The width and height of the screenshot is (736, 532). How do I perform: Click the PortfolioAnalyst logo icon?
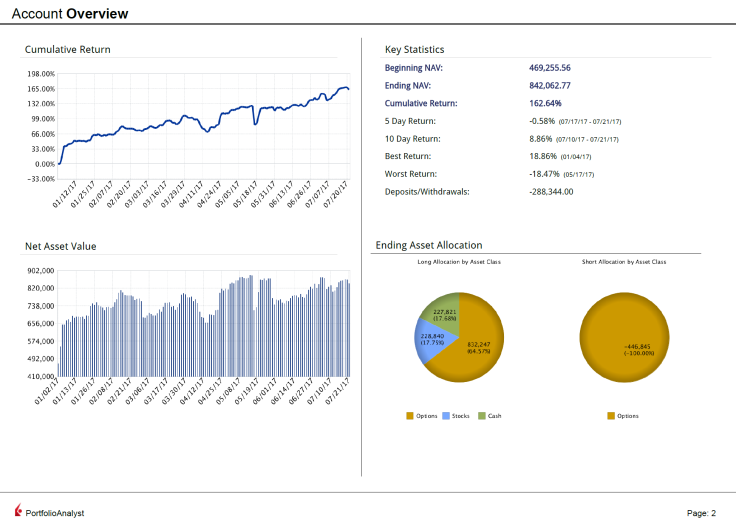[18, 510]
